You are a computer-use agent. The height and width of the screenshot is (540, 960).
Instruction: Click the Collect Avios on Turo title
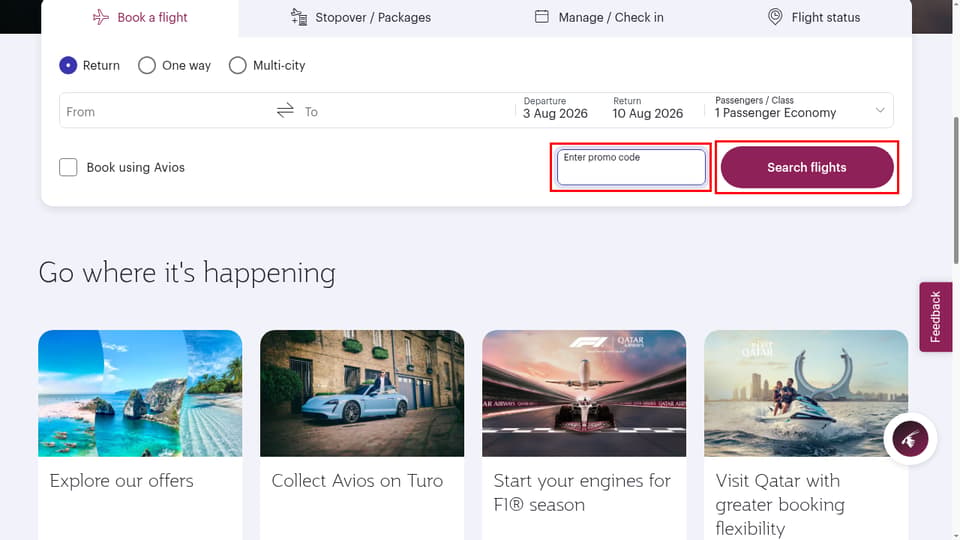(357, 481)
